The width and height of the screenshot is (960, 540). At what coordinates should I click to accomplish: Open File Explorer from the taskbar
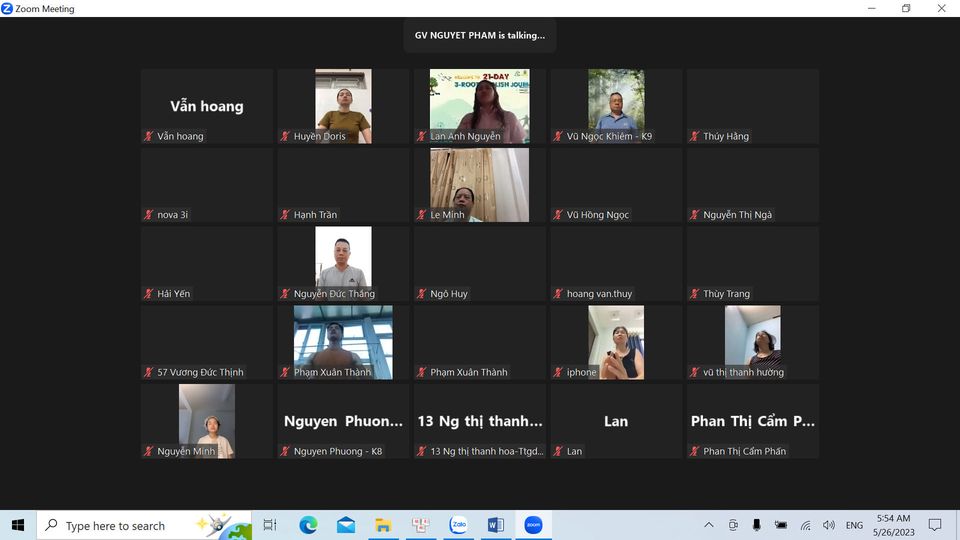click(383, 525)
